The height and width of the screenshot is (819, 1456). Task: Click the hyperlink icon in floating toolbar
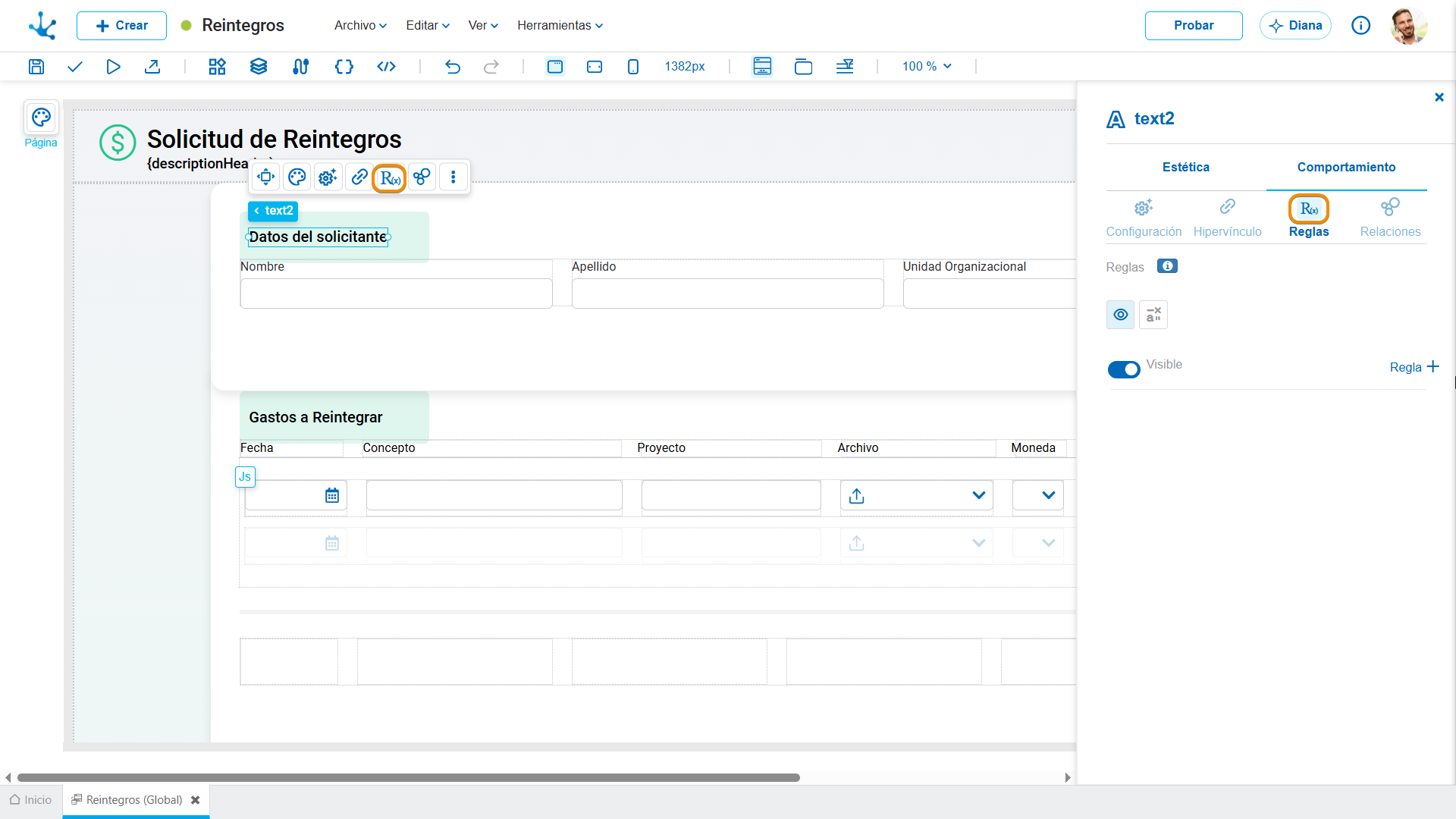pyautogui.click(x=359, y=177)
